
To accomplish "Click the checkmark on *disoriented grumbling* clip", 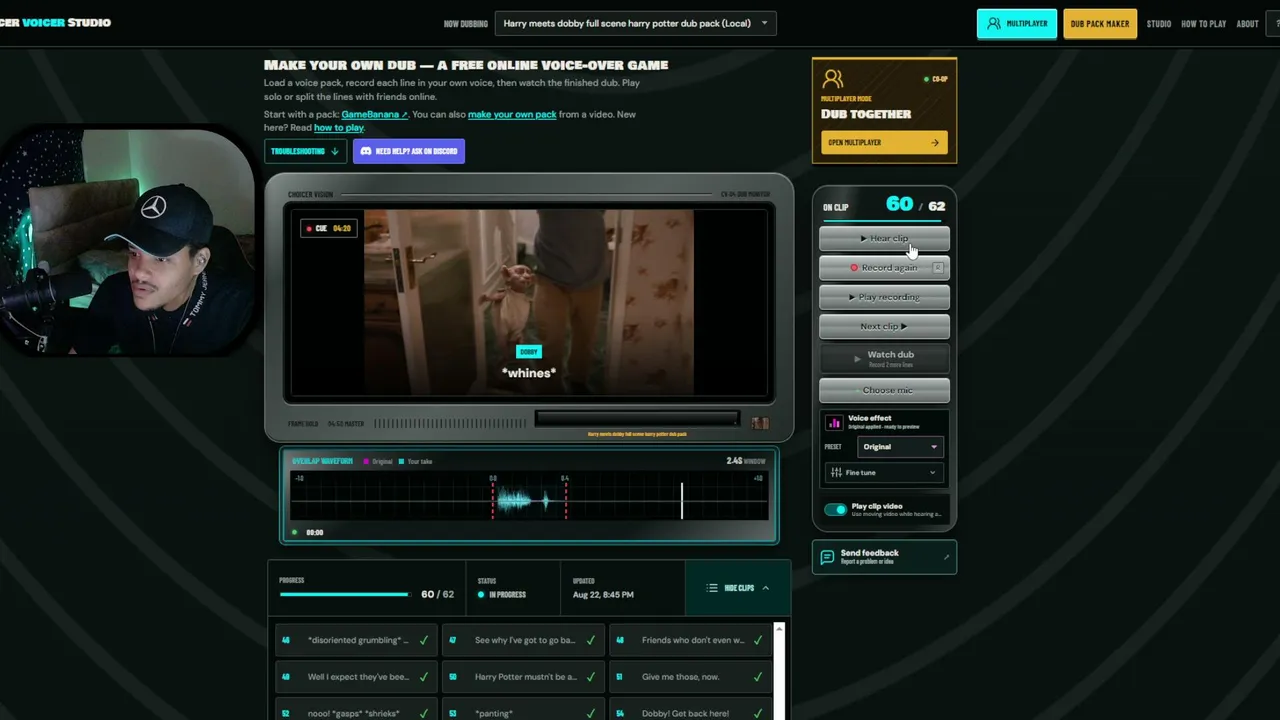I will click(424, 640).
